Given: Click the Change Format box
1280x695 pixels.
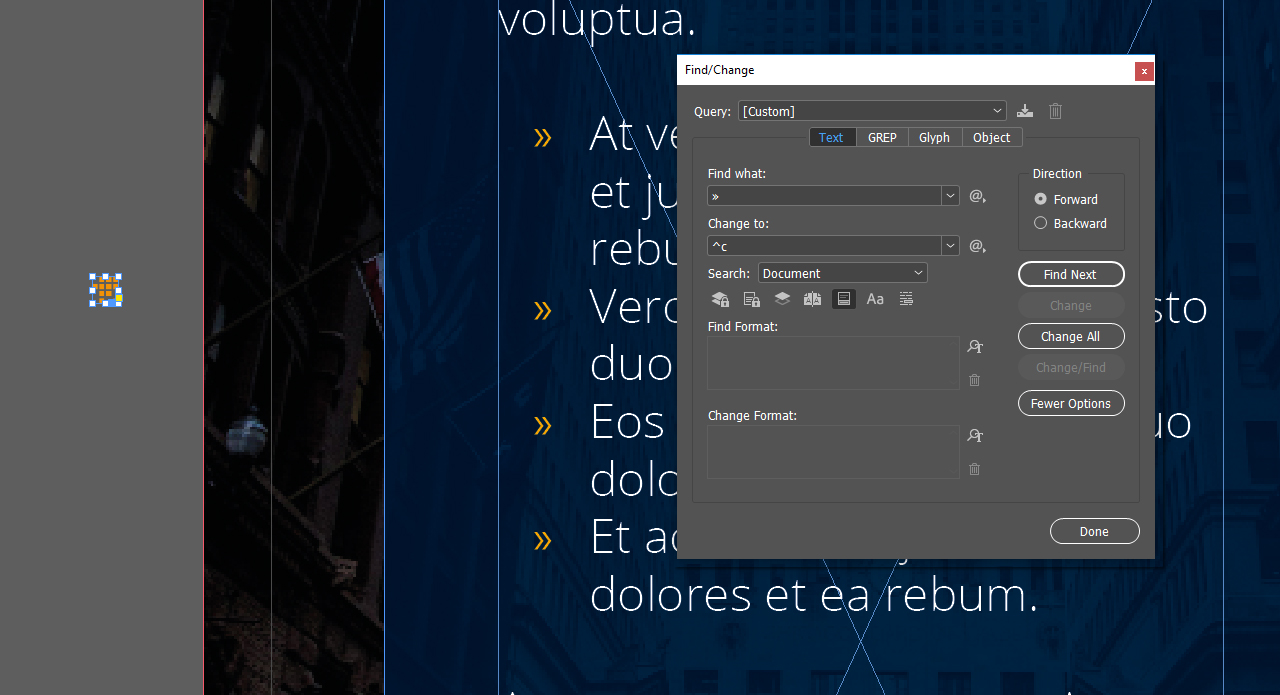Looking at the screenshot, I should click(833, 452).
